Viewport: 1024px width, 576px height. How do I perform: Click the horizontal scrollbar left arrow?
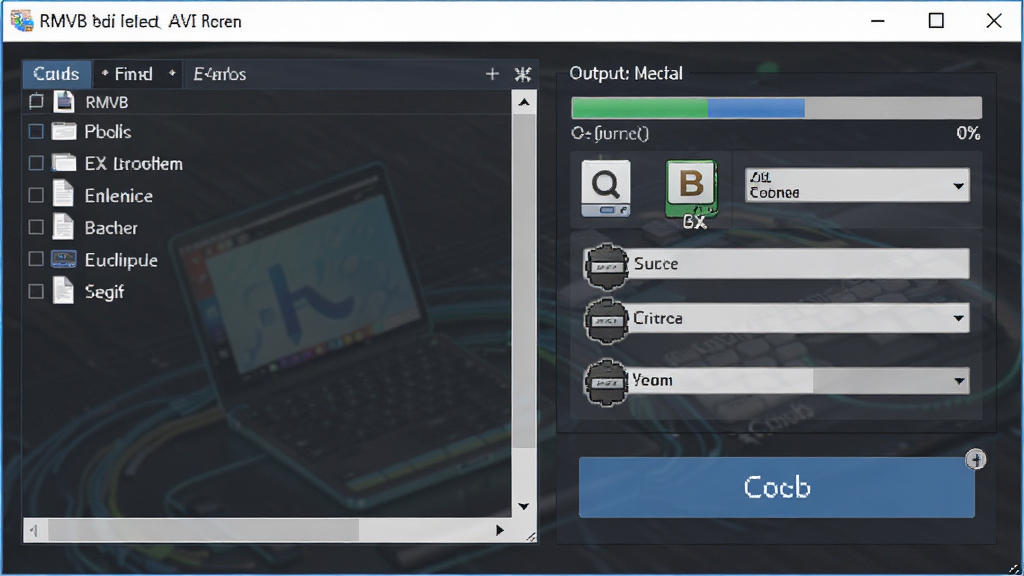[x=35, y=531]
